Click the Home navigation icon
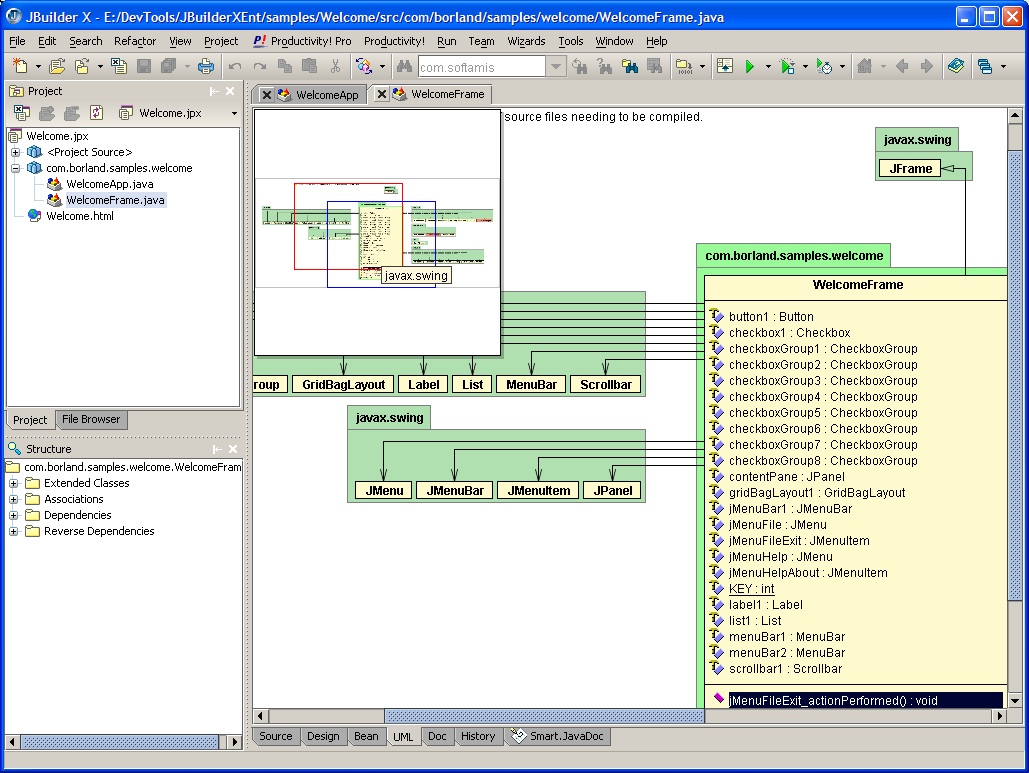The image size is (1029, 773). click(x=865, y=66)
